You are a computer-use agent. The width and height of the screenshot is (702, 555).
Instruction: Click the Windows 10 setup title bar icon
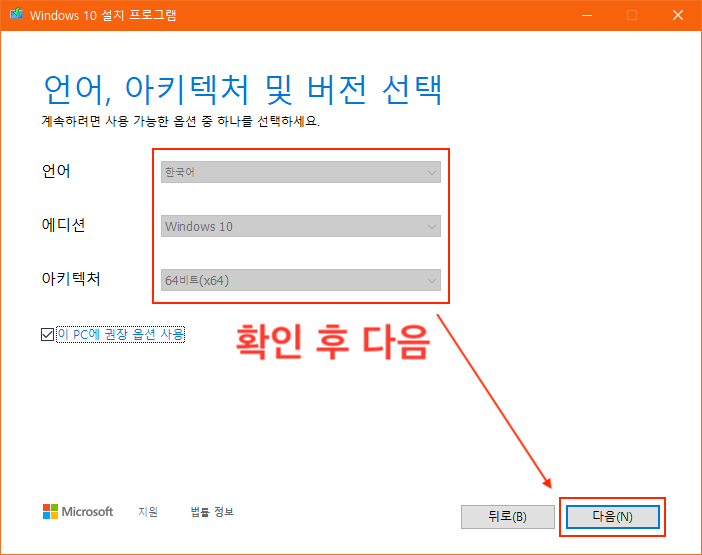coord(17,14)
